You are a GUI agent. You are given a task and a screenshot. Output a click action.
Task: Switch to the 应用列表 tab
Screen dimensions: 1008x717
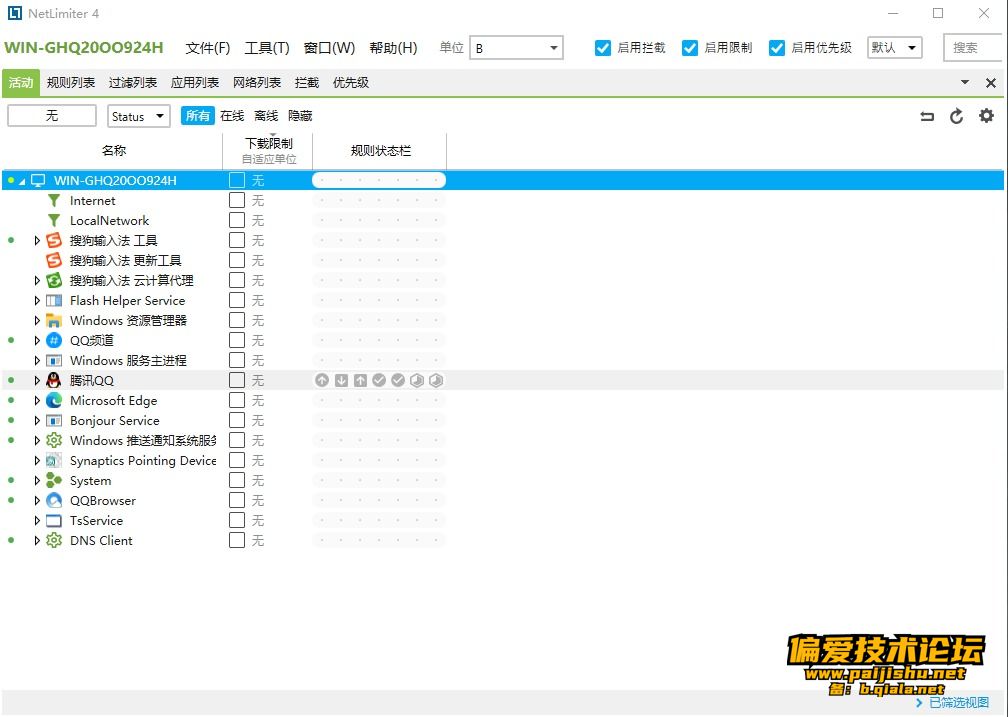coord(195,83)
